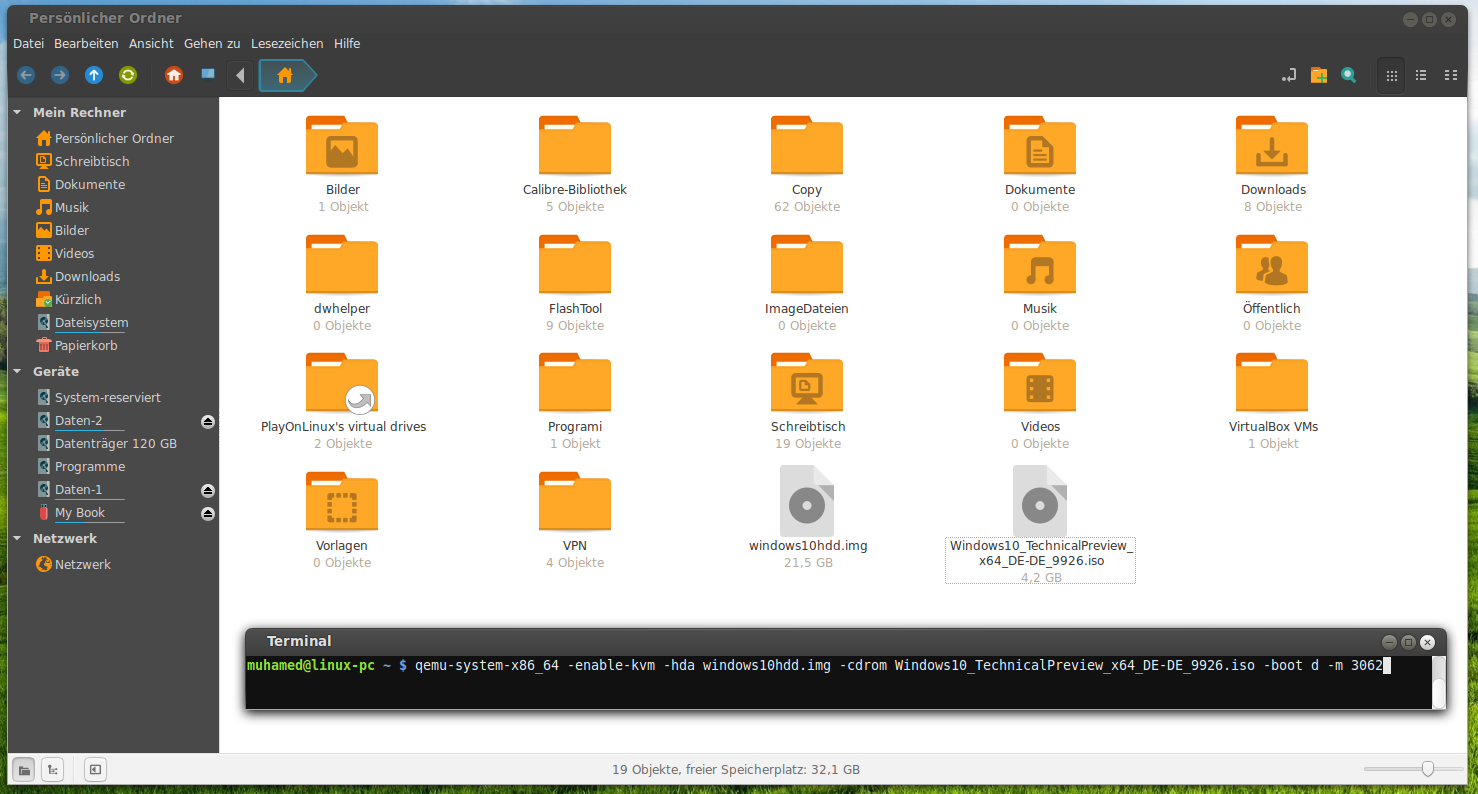This screenshot has height=794, width=1478.
Task: Select the Programi folder
Action: [575, 383]
